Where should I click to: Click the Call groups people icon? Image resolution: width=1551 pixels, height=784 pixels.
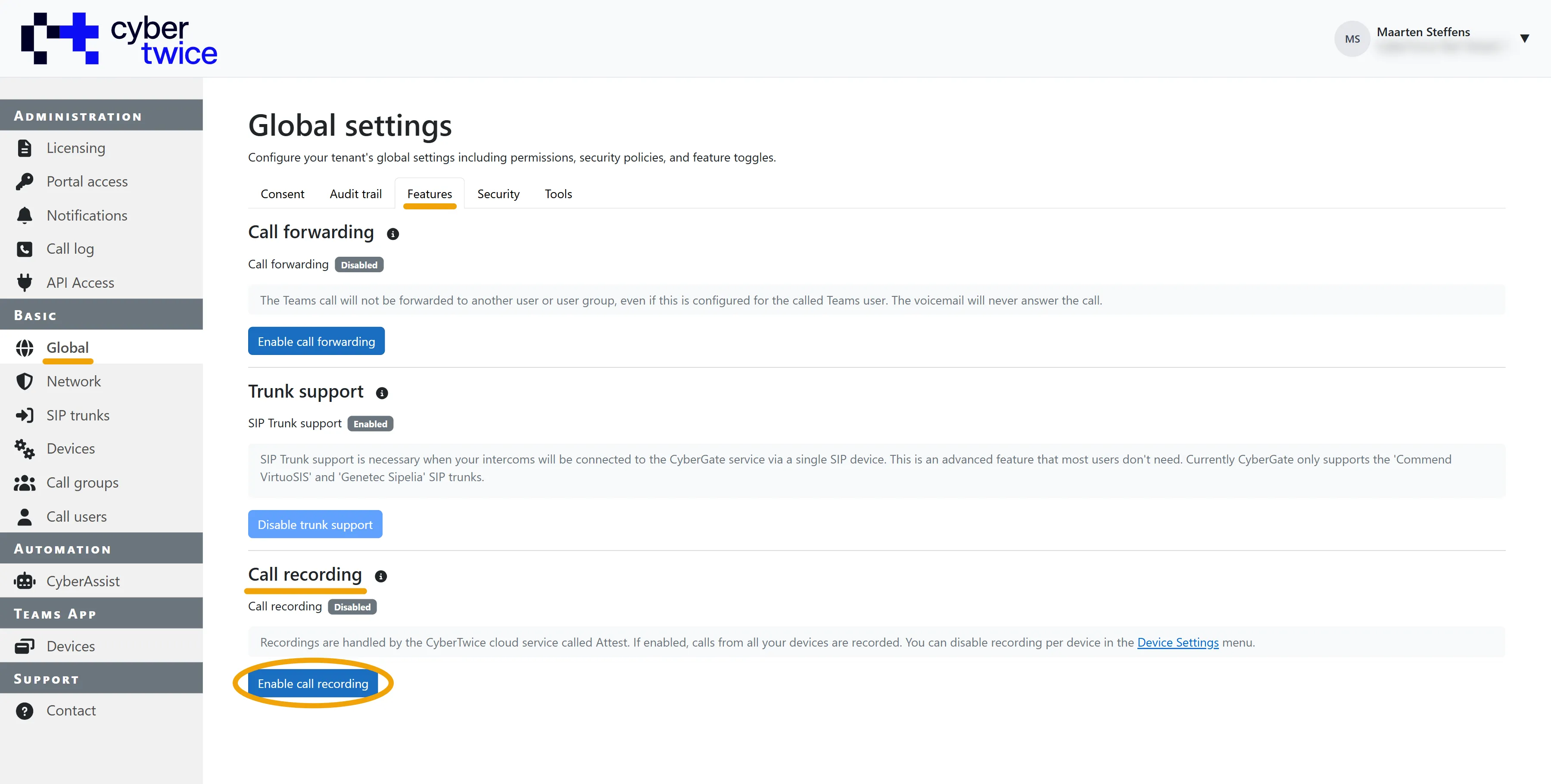pos(25,483)
